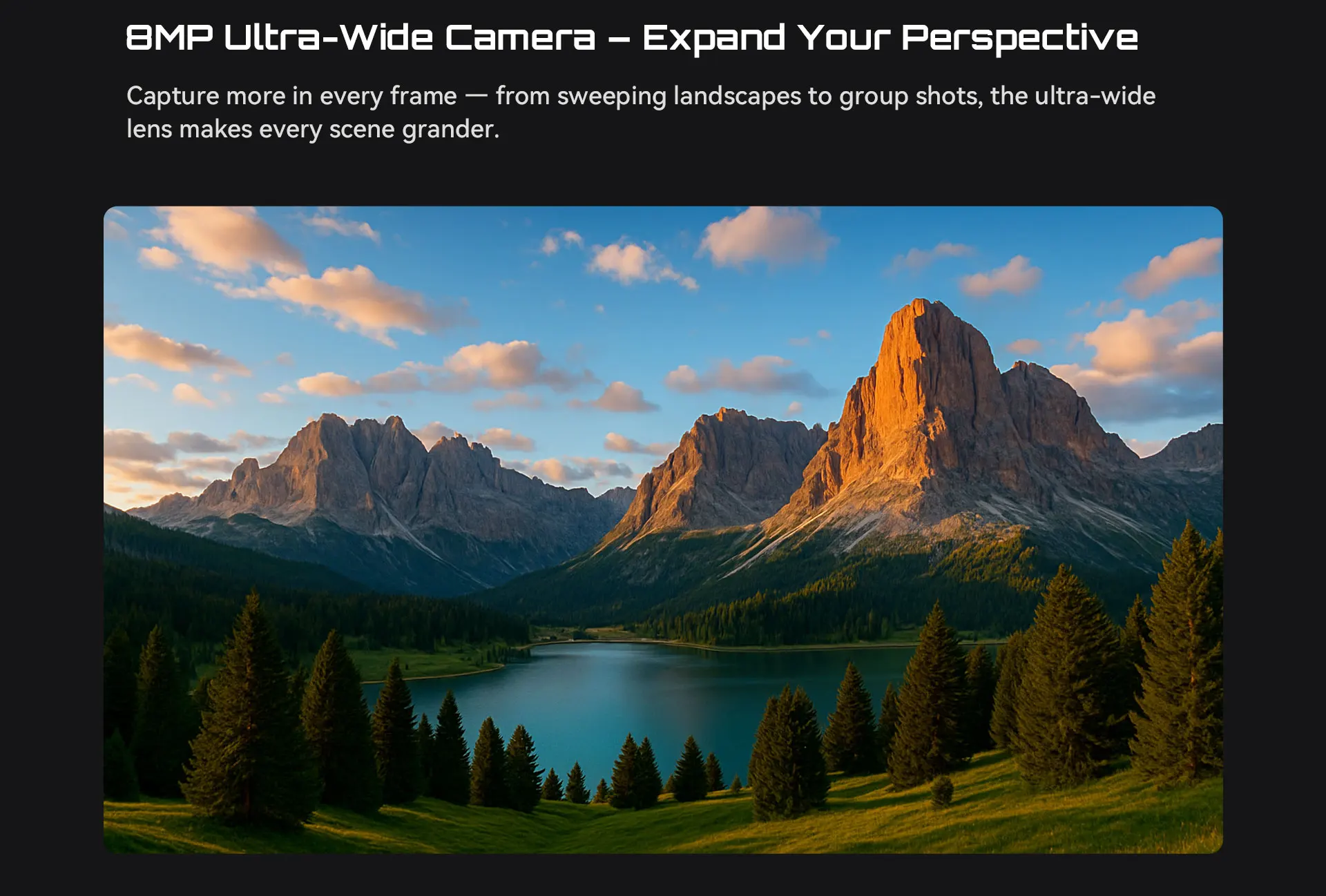The height and width of the screenshot is (896, 1326).
Task: Click the 'Capture more in every frame' sentence
Action: [x=291, y=95]
